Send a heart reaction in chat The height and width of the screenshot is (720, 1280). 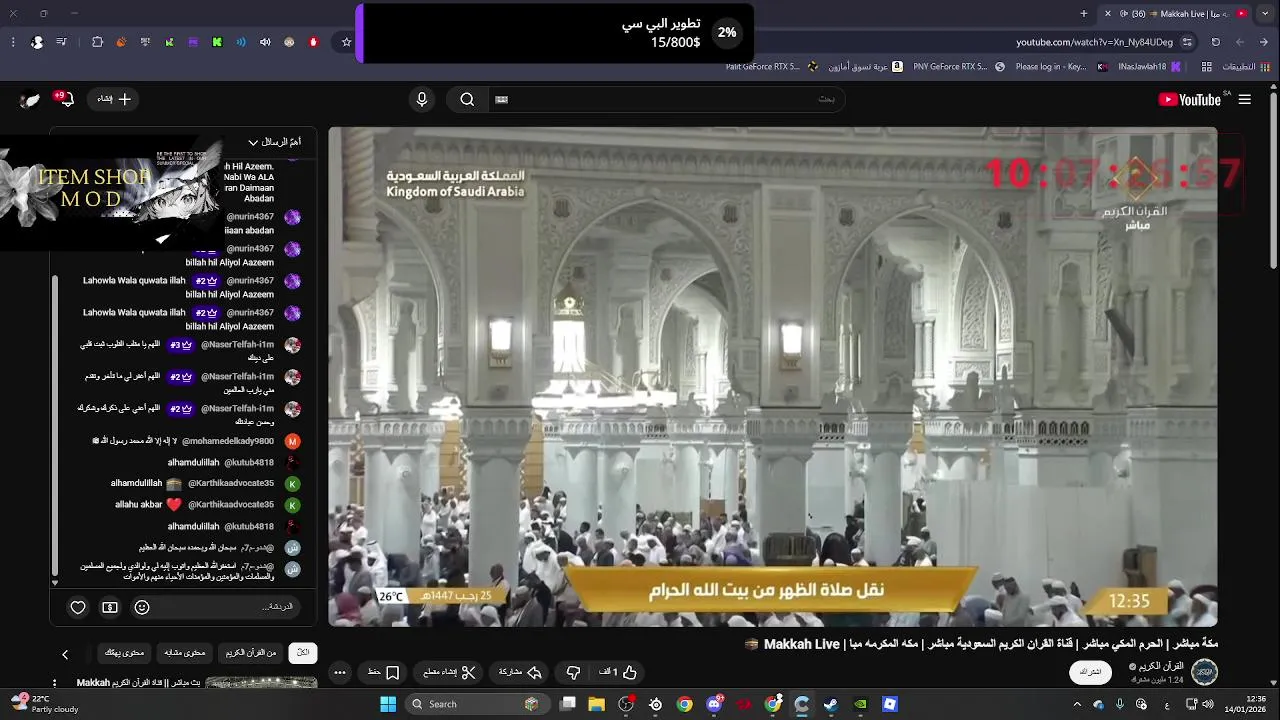coord(78,607)
